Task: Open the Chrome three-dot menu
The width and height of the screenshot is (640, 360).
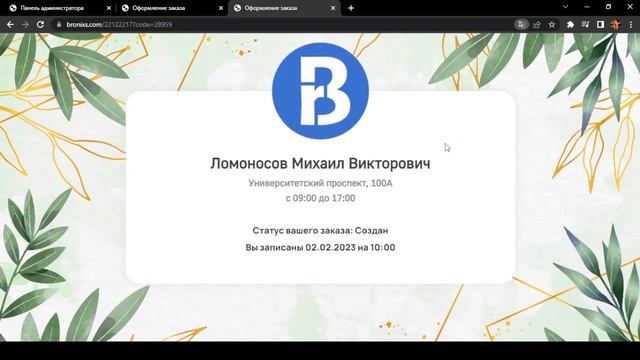Action: click(631, 24)
